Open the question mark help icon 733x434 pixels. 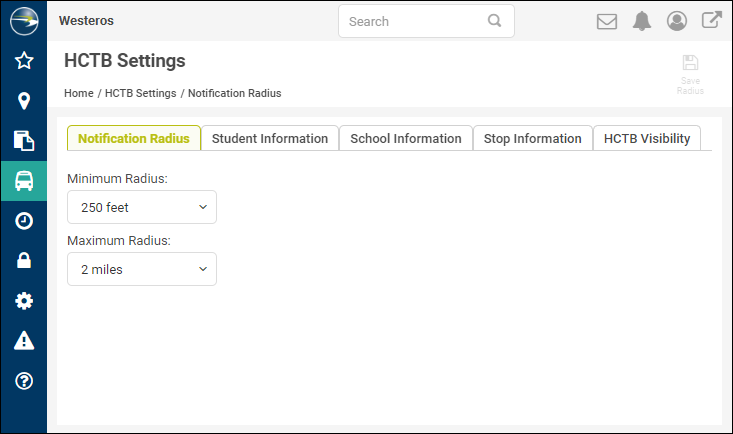pos(24,381)
